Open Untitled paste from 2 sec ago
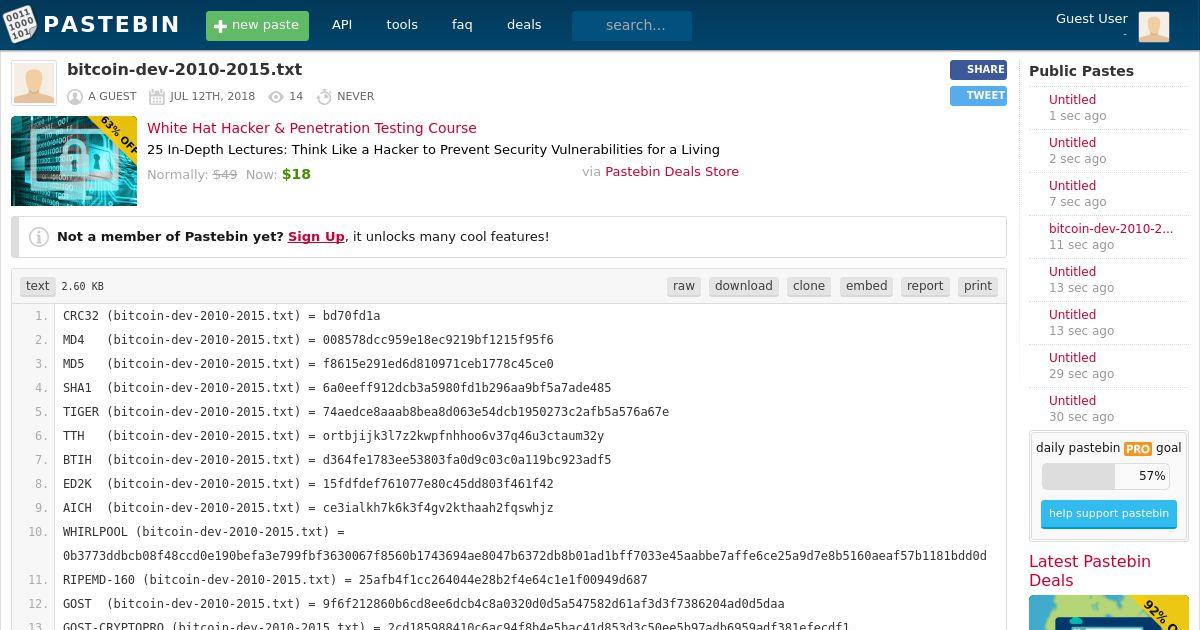 pyautogui.click(x=1072, y=143)
